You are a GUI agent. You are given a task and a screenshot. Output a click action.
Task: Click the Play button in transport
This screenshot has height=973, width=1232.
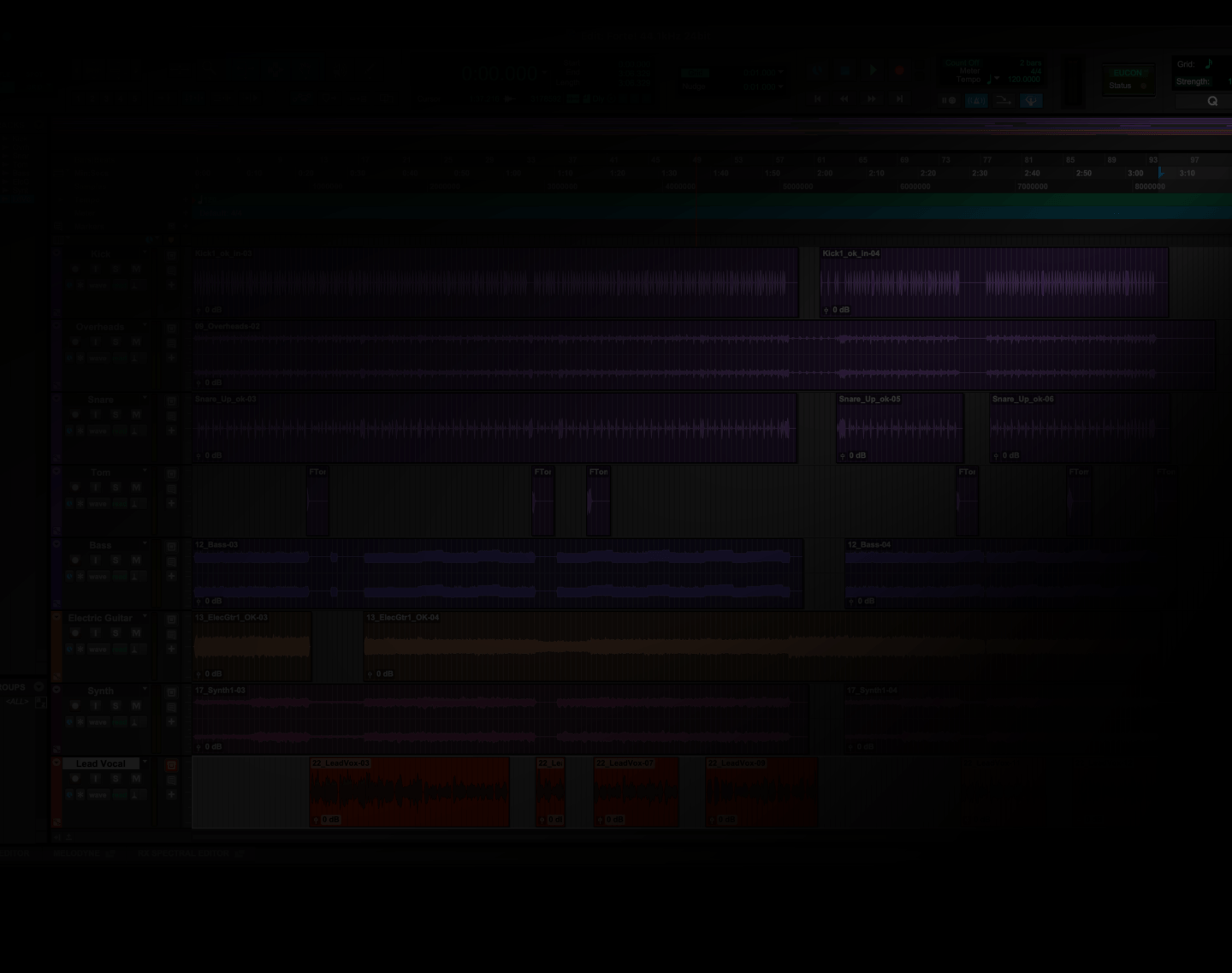pos(873,70)
